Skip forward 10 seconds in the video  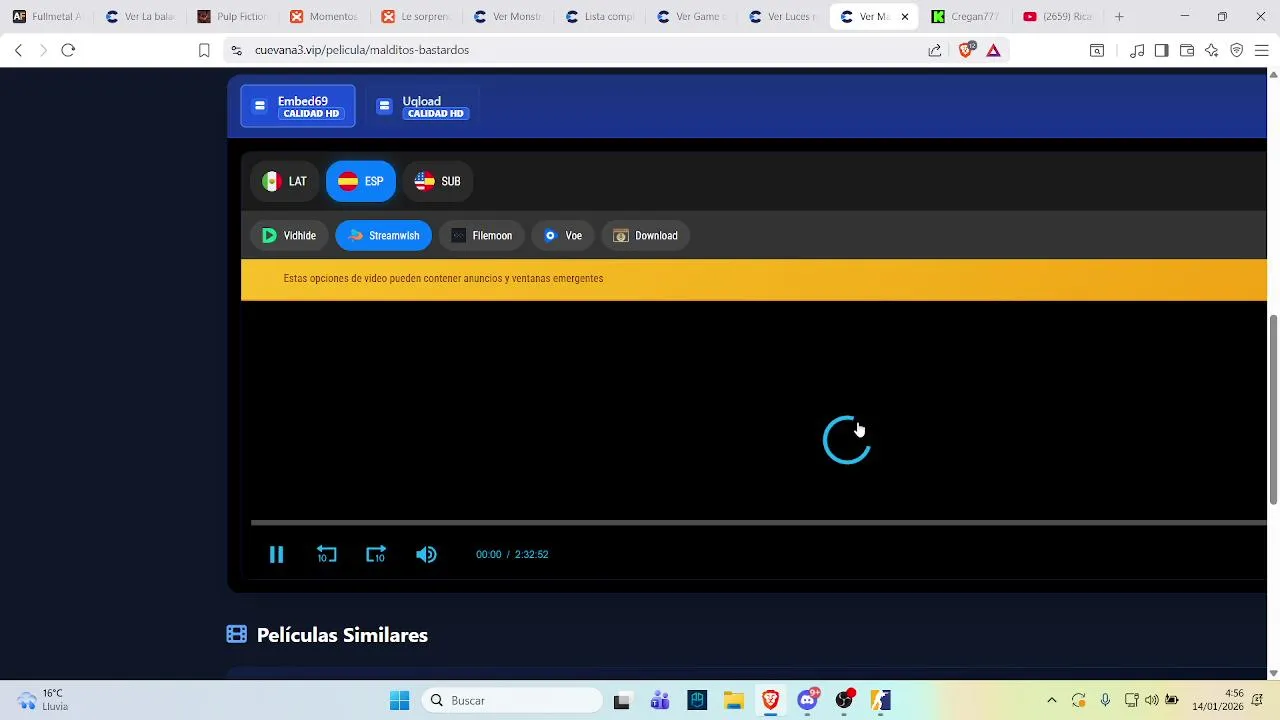coord(375,554)
